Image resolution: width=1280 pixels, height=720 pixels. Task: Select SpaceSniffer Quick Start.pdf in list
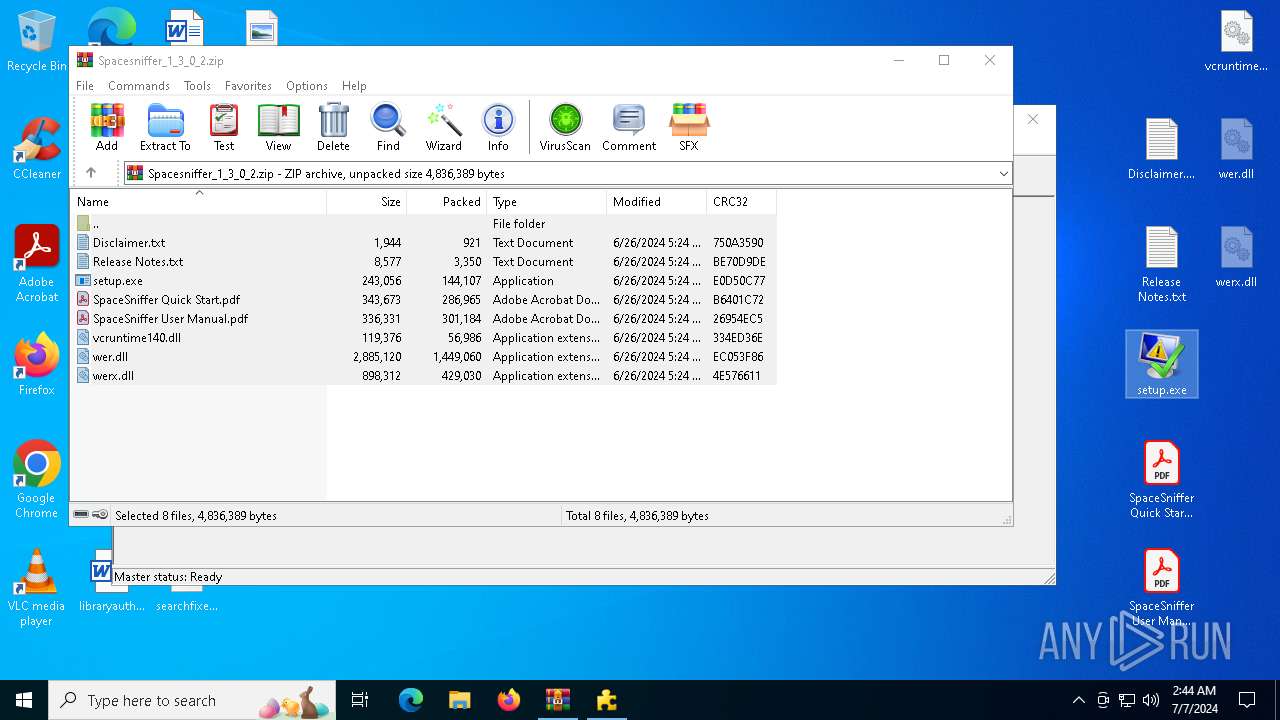pyautogui.click(x=424, y=300)
